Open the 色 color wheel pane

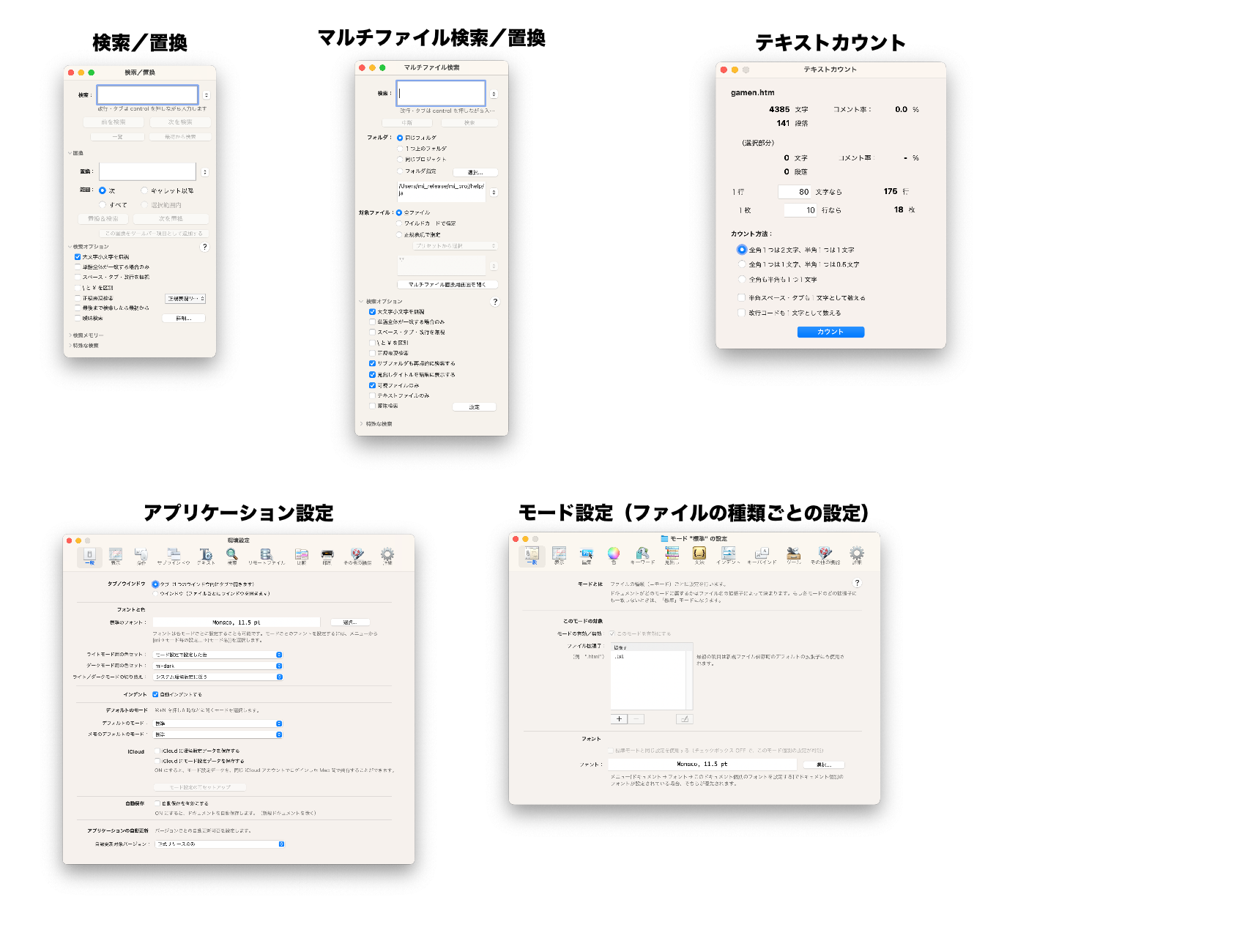point(614,556)
